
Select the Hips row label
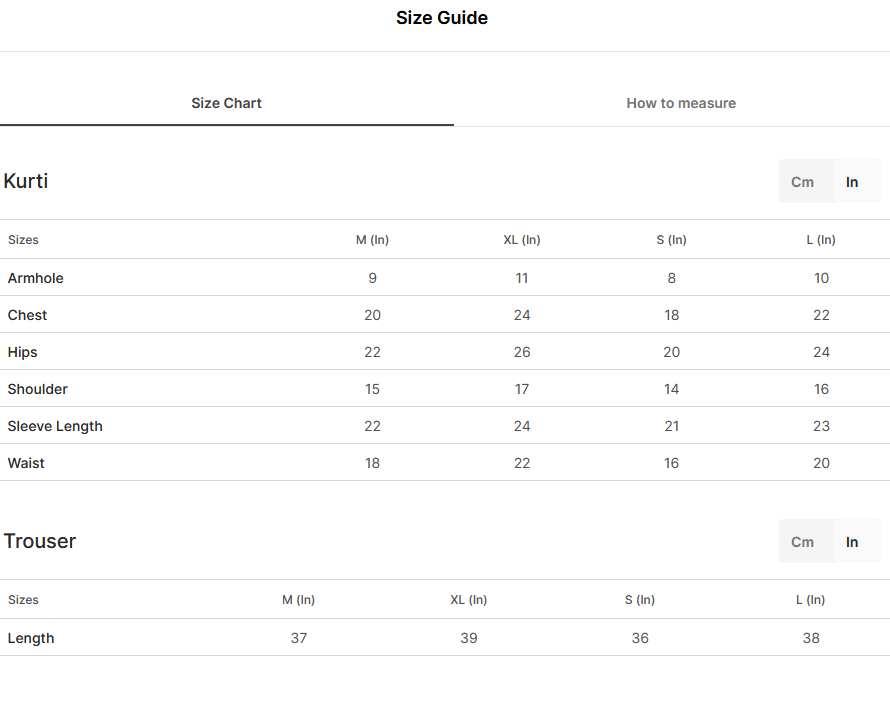tap(23, 352)
